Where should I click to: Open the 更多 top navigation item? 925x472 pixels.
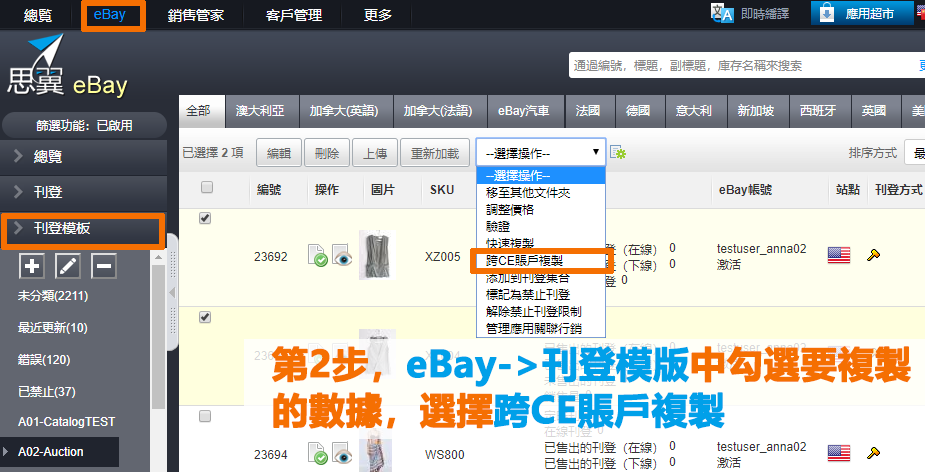pyautogui.click(x=378, y=15)
